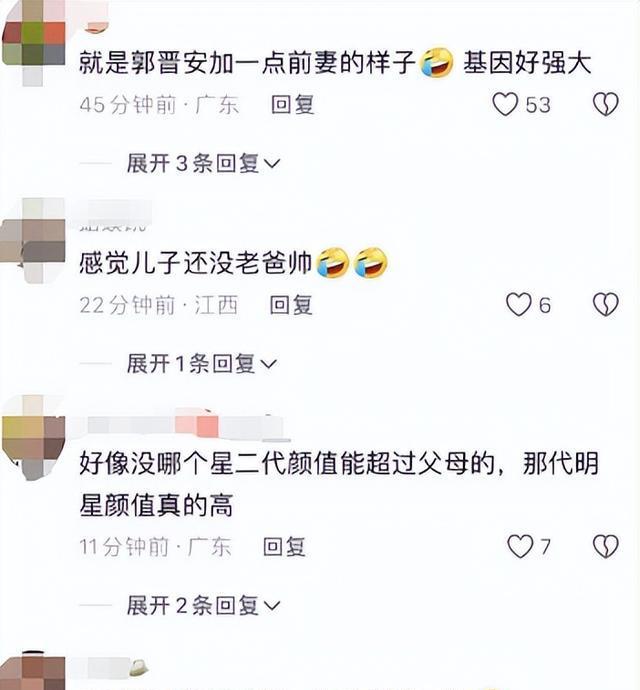Dislike the comment posted from 江西
The width and height of the screenshot is (640, 690).
[x=606, y=305]
